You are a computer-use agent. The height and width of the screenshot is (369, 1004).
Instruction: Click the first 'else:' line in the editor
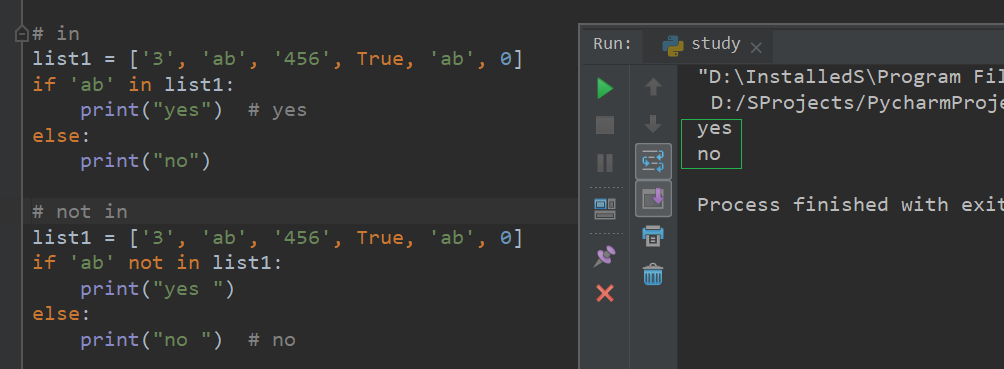click(x=62, y=135)
